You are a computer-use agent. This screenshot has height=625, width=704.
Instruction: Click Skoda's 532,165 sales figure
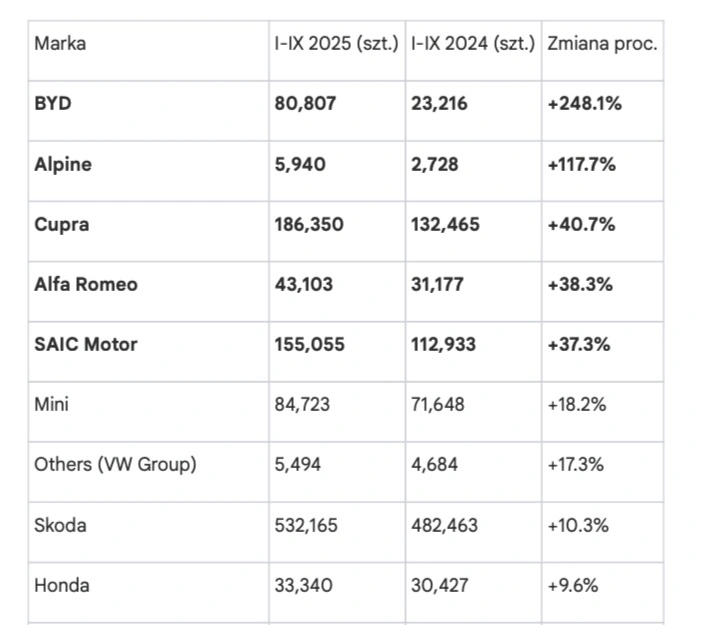click(x=307, y=524)
